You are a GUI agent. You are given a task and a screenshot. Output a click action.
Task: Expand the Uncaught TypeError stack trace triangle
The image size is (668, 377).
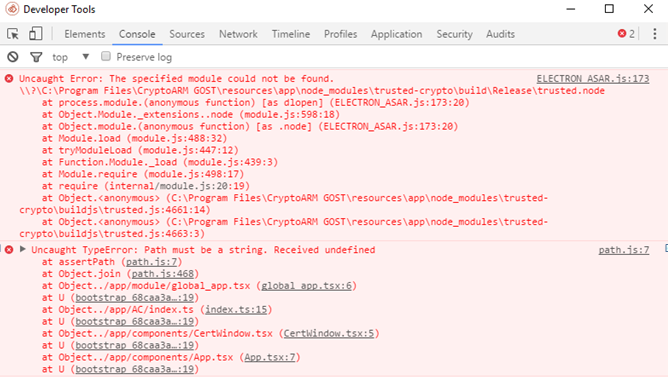coord(23,249)
